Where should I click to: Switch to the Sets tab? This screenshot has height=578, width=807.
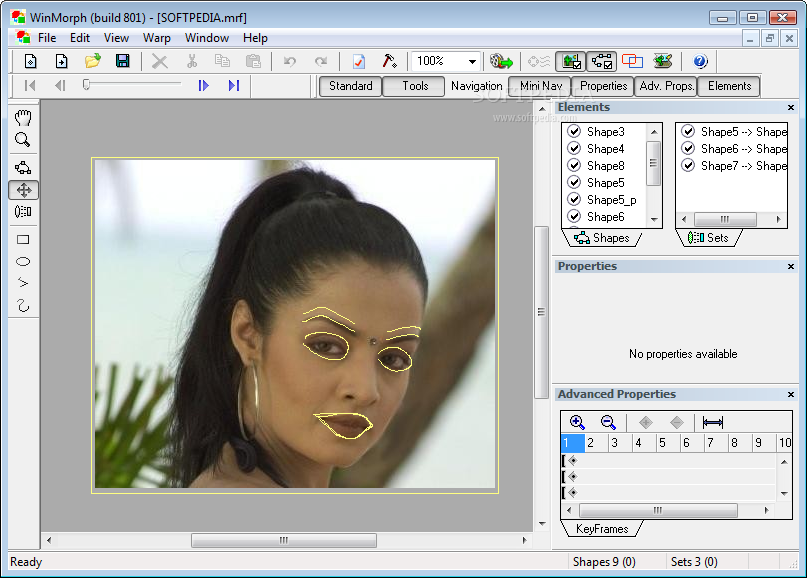click(710, 238)
